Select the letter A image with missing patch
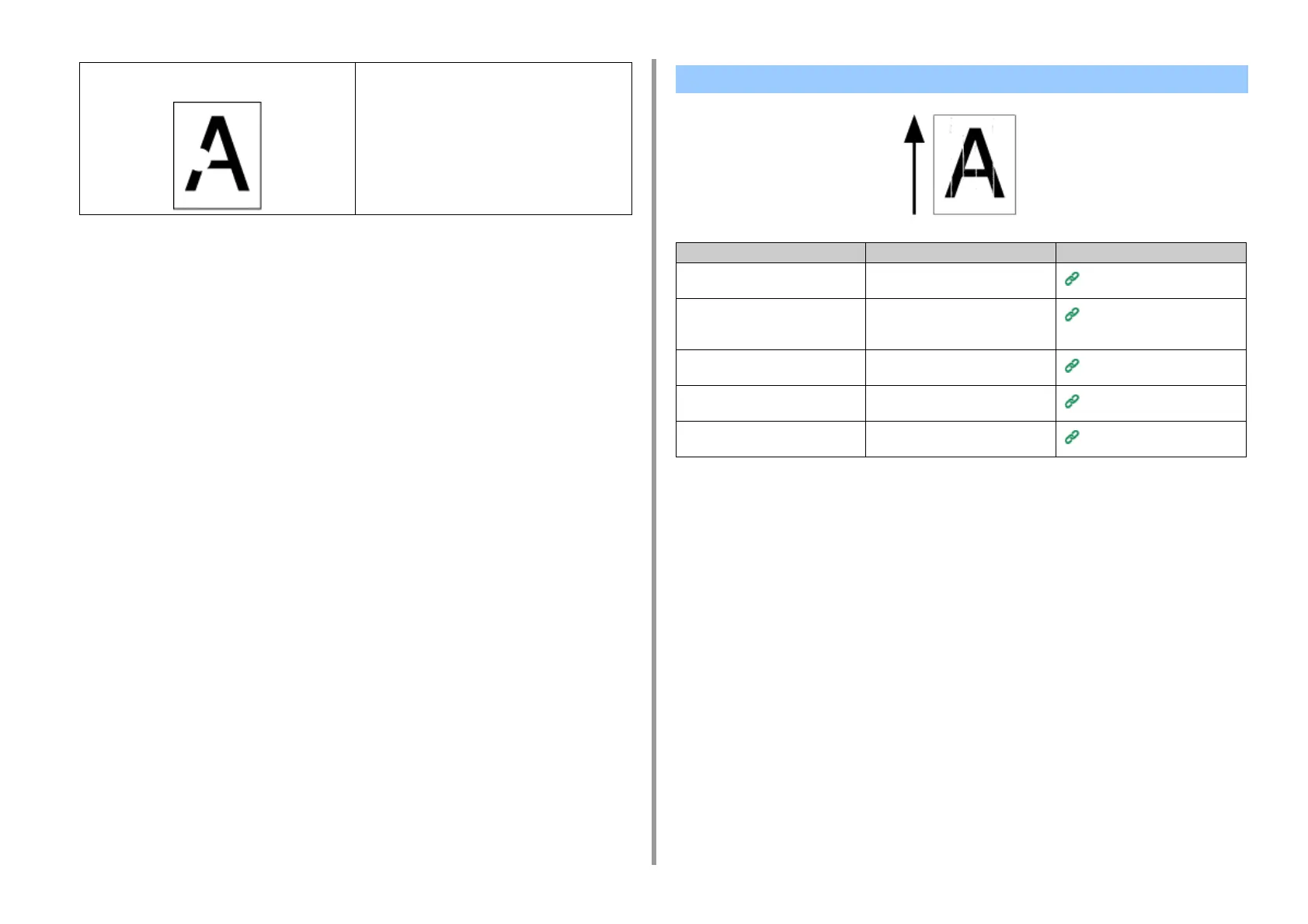This screenshot has height=924, width=1308. pyautogui.click(x=217, y=155)
